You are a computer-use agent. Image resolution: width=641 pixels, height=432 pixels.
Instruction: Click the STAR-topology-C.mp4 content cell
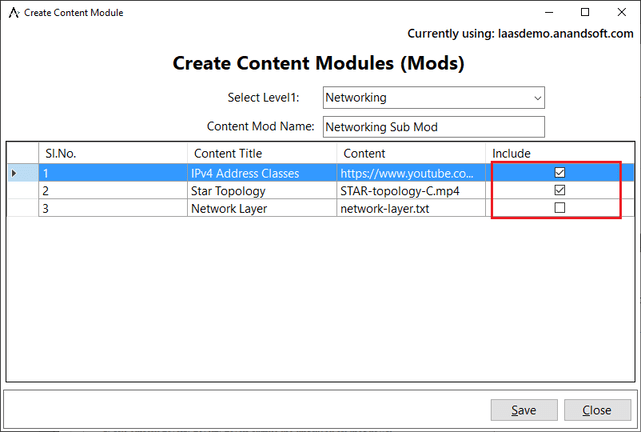point(411,190)
